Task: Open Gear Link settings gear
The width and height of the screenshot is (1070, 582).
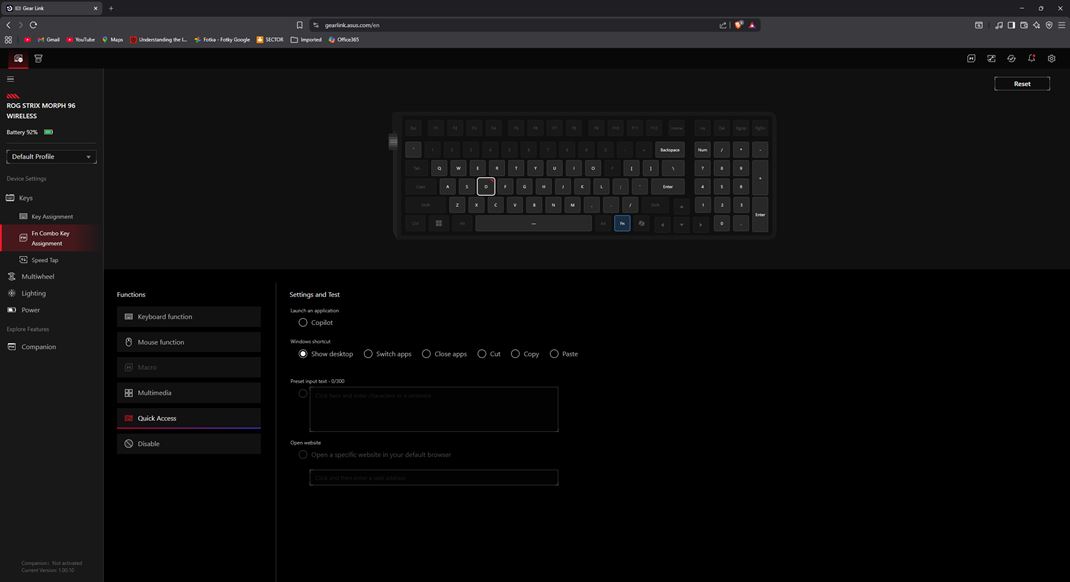Action: point(1052,59)
